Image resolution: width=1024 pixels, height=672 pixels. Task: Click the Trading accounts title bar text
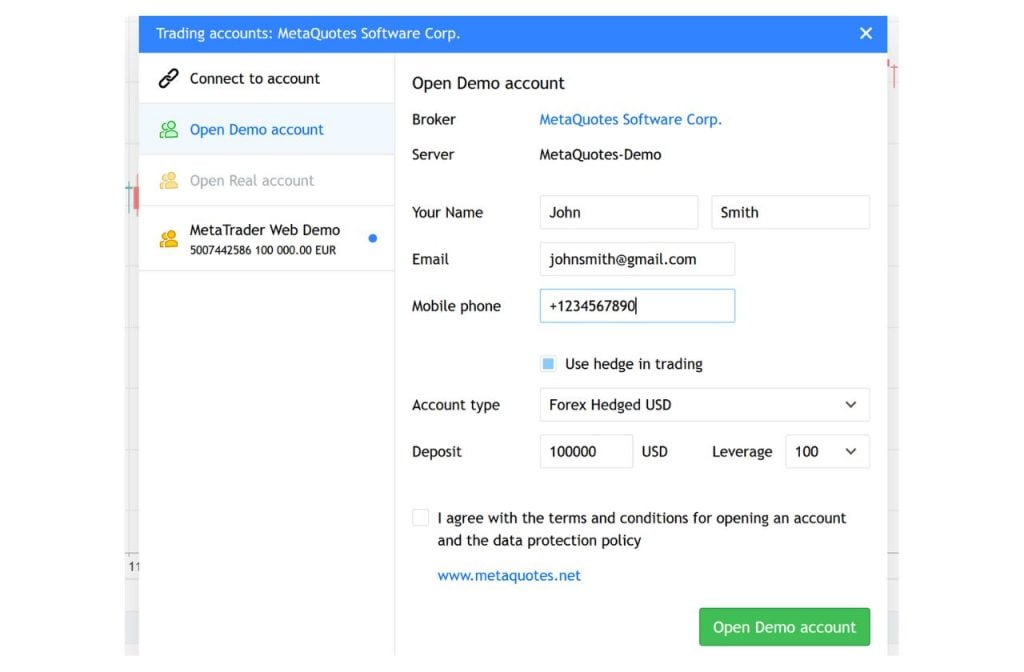pos(308,33)
